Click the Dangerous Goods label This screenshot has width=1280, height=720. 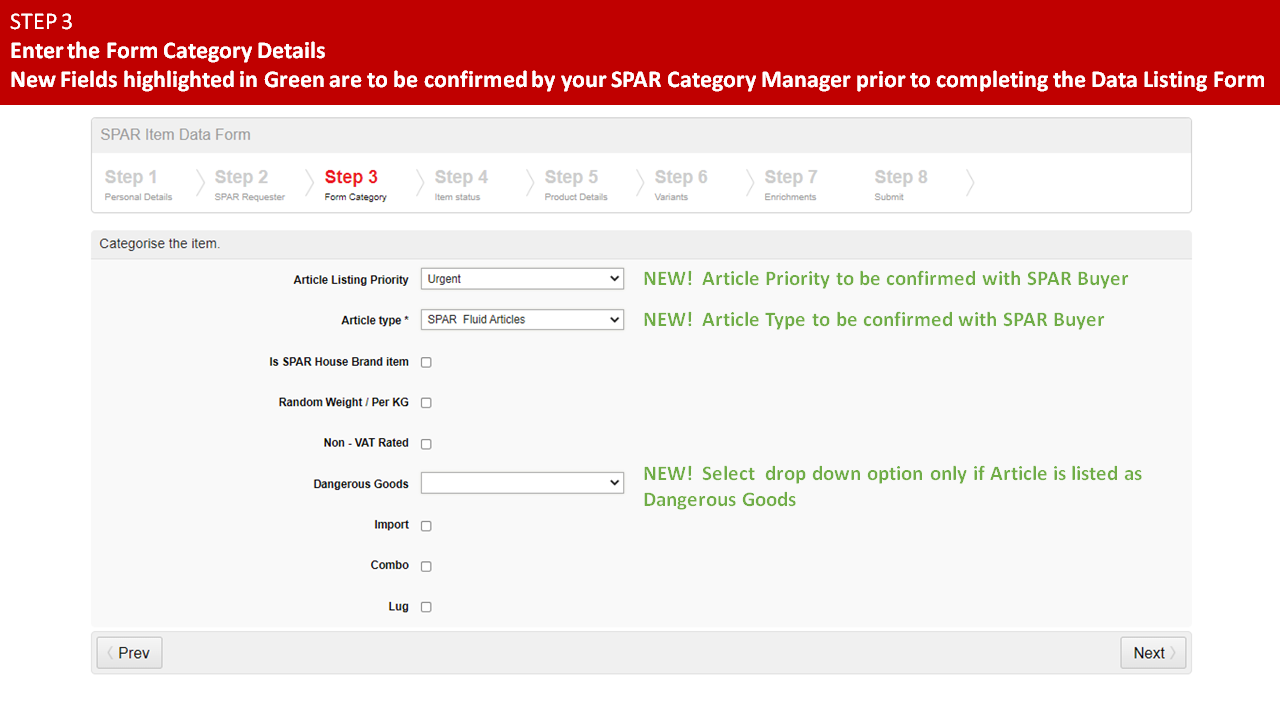coord(361,484)
